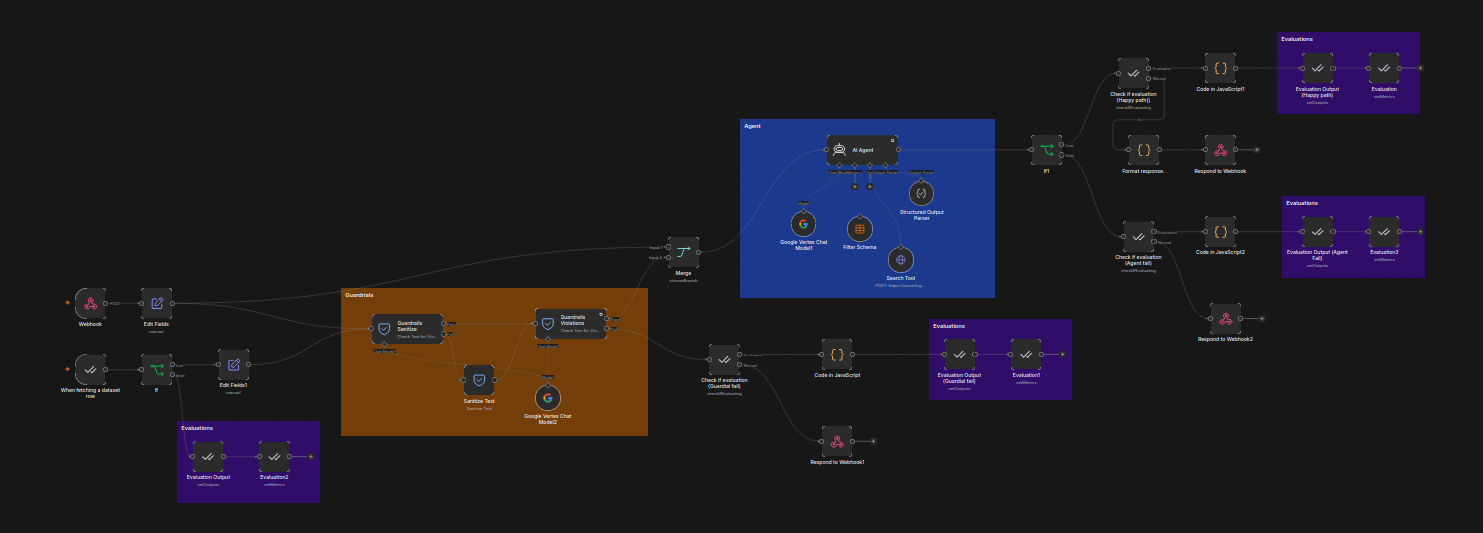Image resolution: width=1483 pixels, height=533 pixels.
Task: Select the Google Vertex Chat Model2 node
Action: [547, 396]
